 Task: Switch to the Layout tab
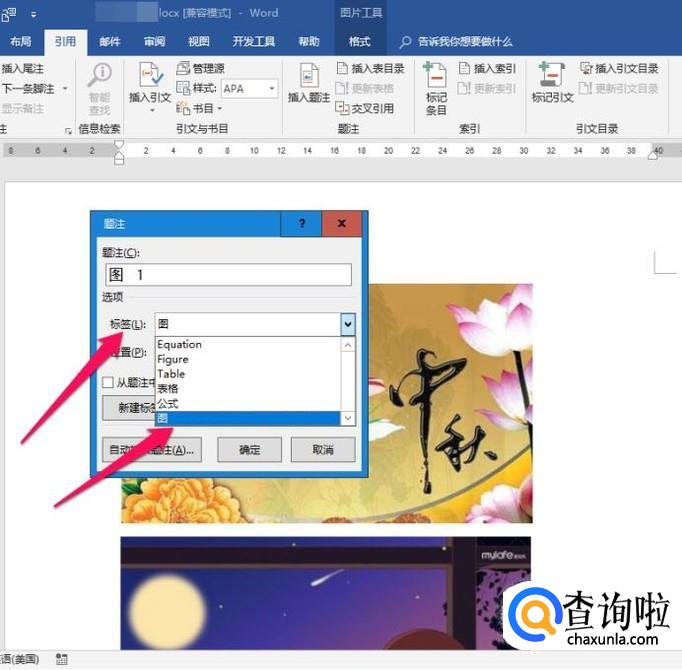coord(20,42)
